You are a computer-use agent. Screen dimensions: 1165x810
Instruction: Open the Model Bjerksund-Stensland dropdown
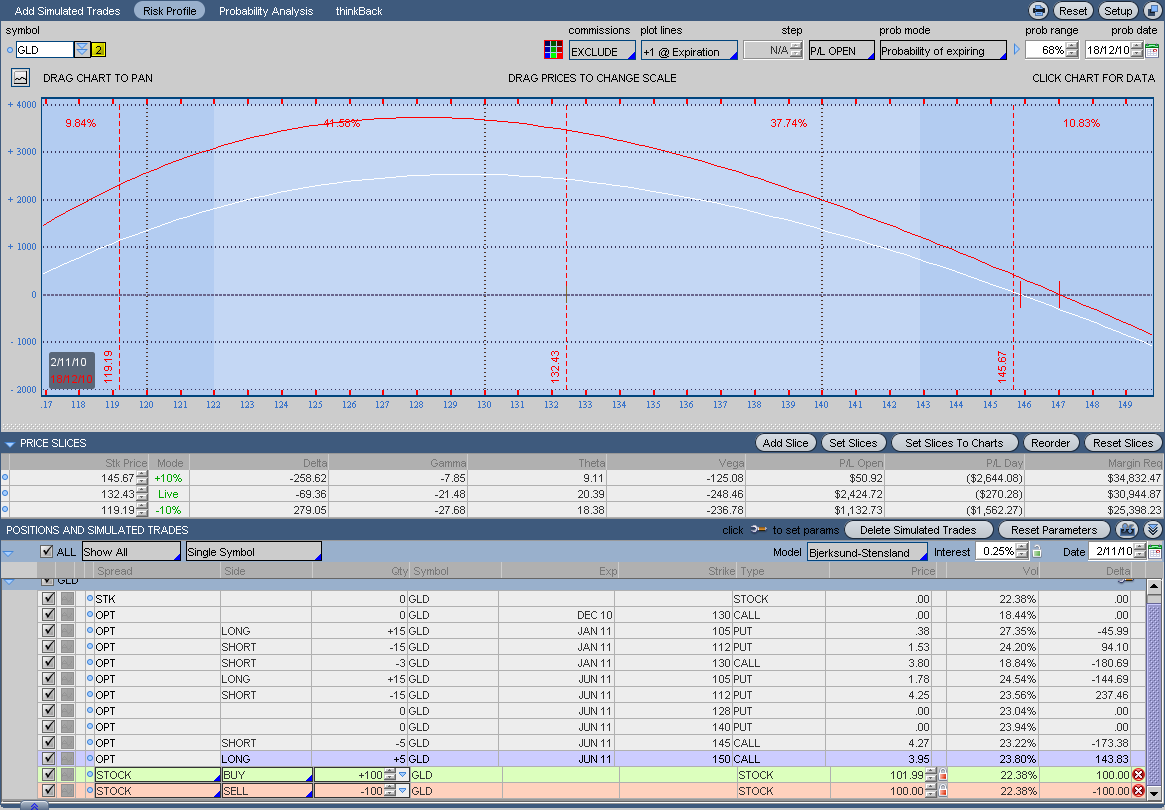[x=866, y=552]
